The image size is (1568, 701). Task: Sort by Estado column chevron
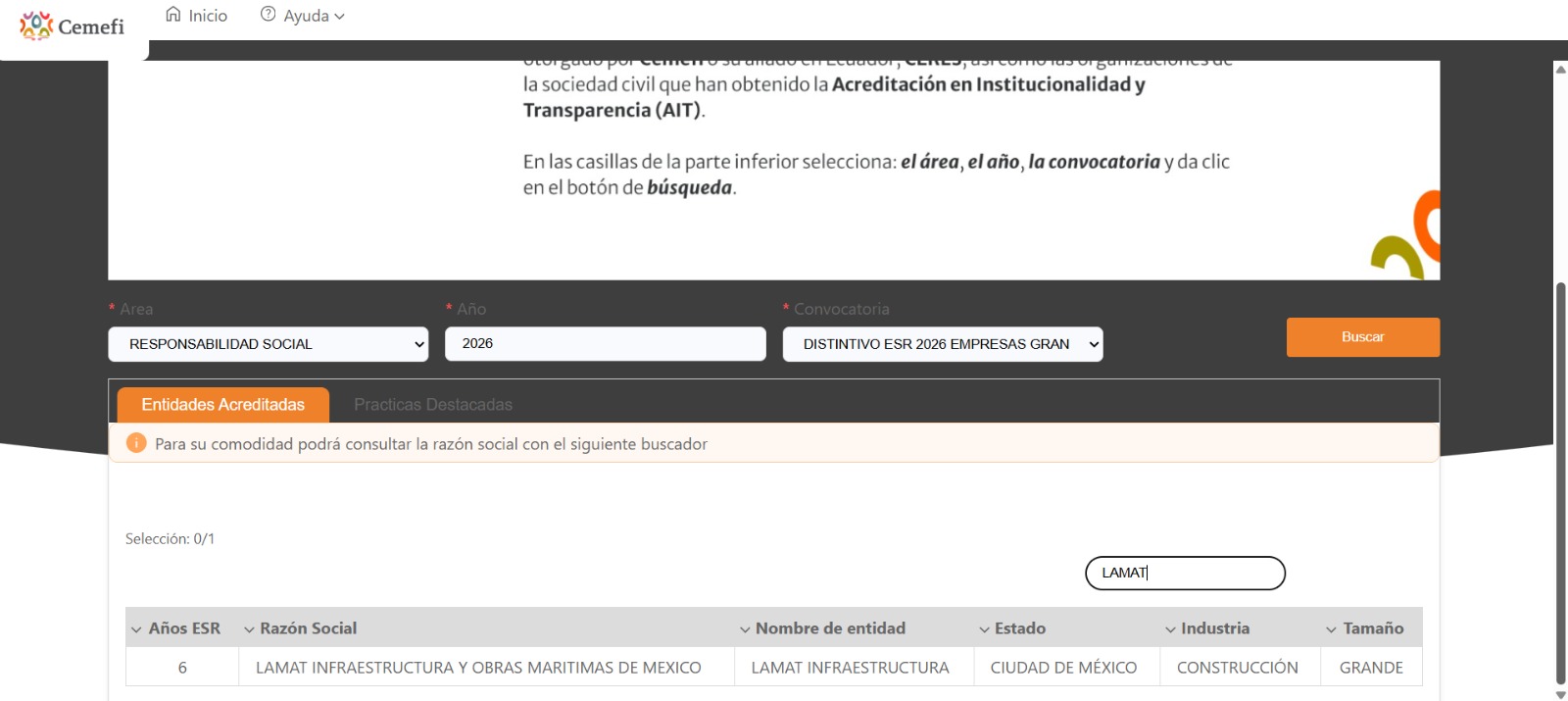coord(984,629)
